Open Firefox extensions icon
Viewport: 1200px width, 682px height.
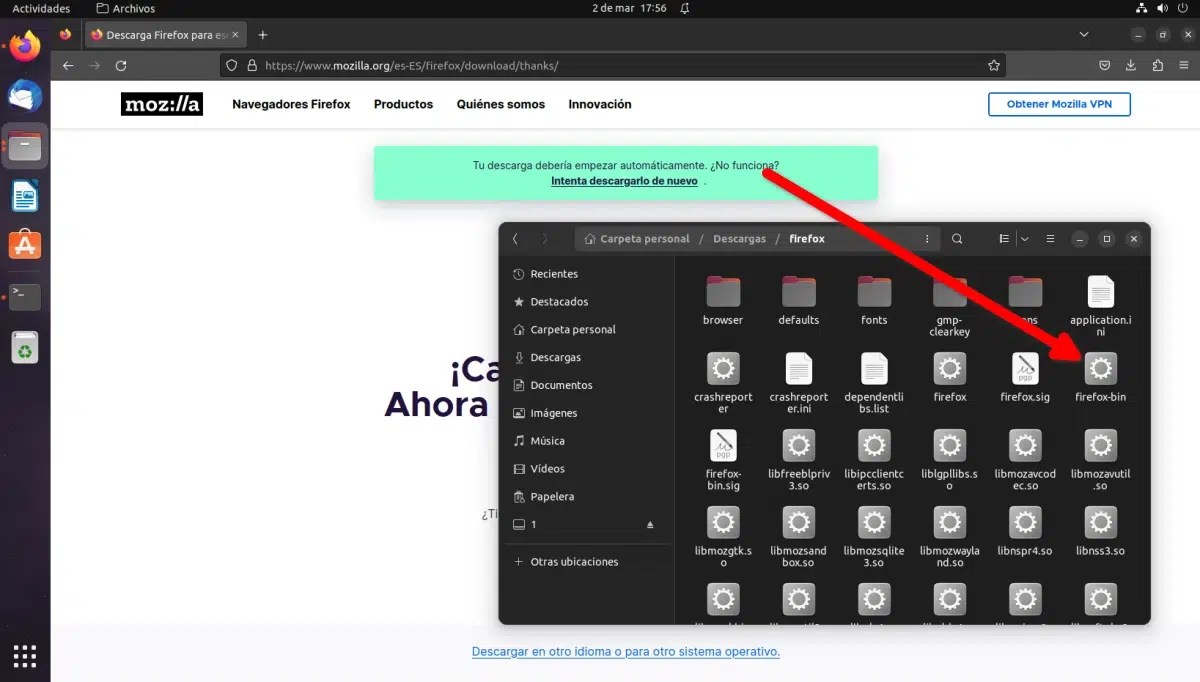click(x=1157, y=65)
